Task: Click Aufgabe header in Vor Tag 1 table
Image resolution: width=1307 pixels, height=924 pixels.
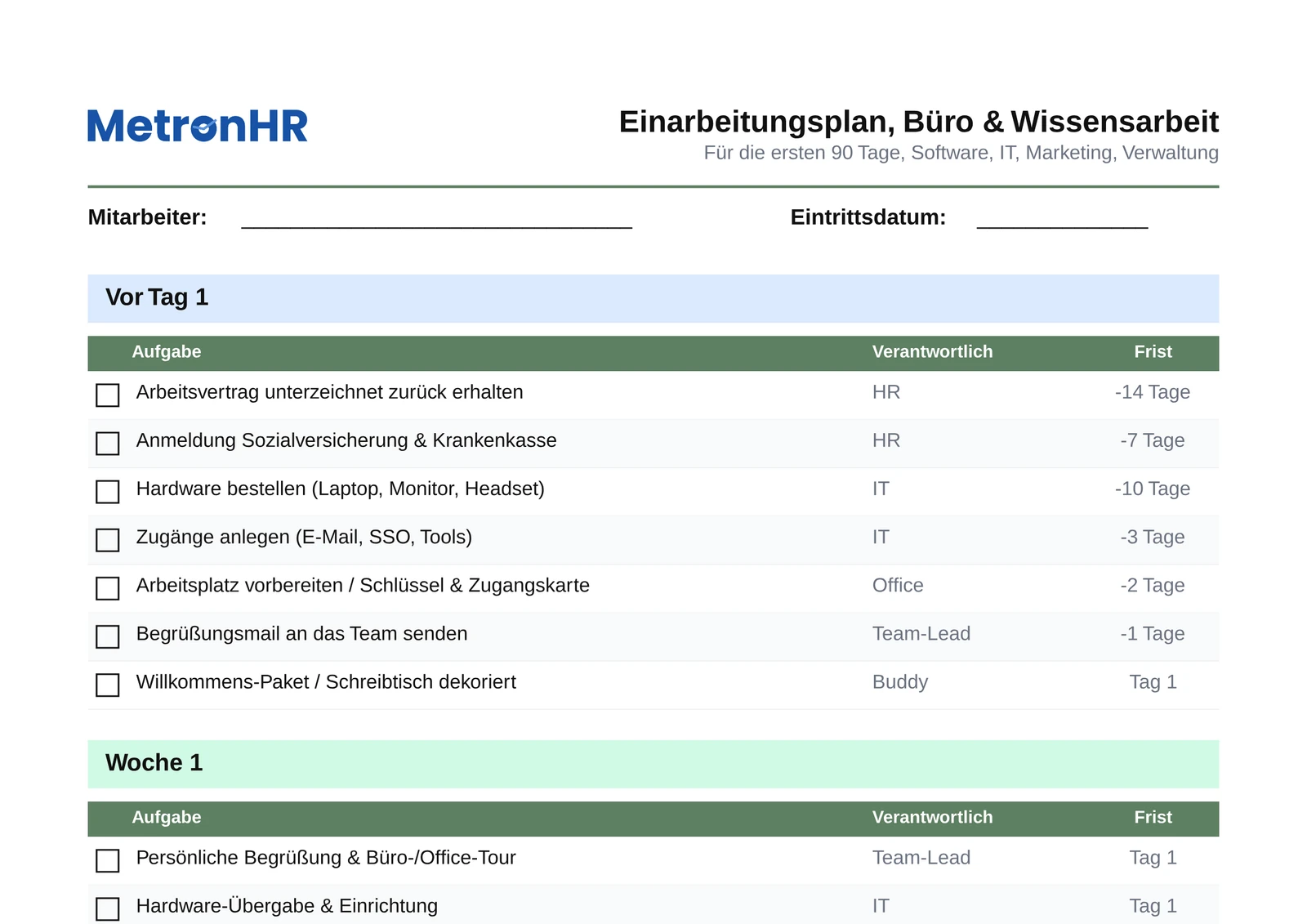Action: tap(167, 352)
